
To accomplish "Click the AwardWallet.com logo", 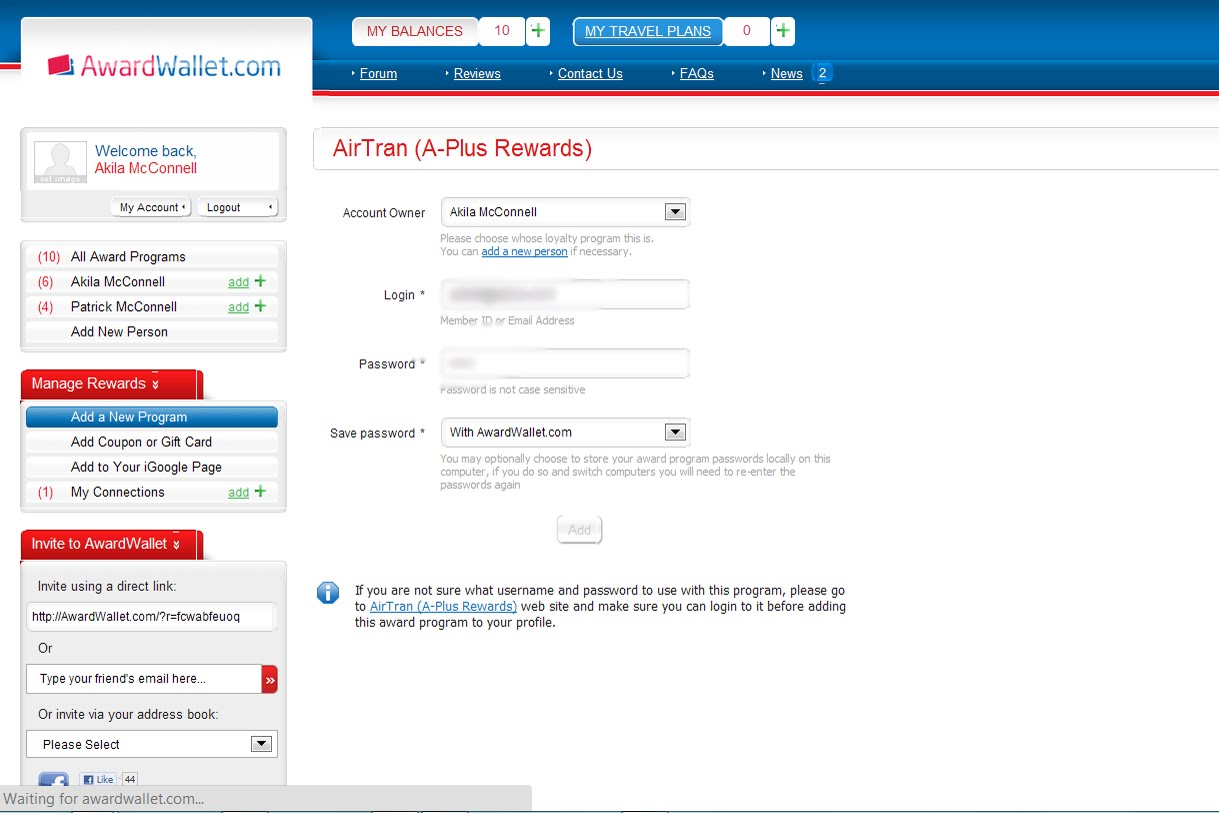I will coord(165,66).
